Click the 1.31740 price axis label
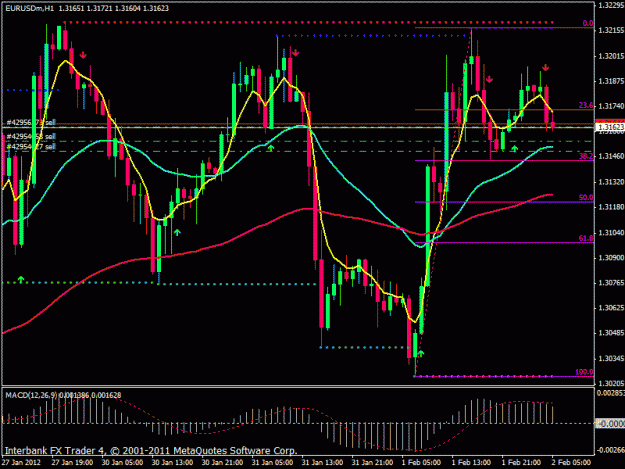 pos(611,106)
